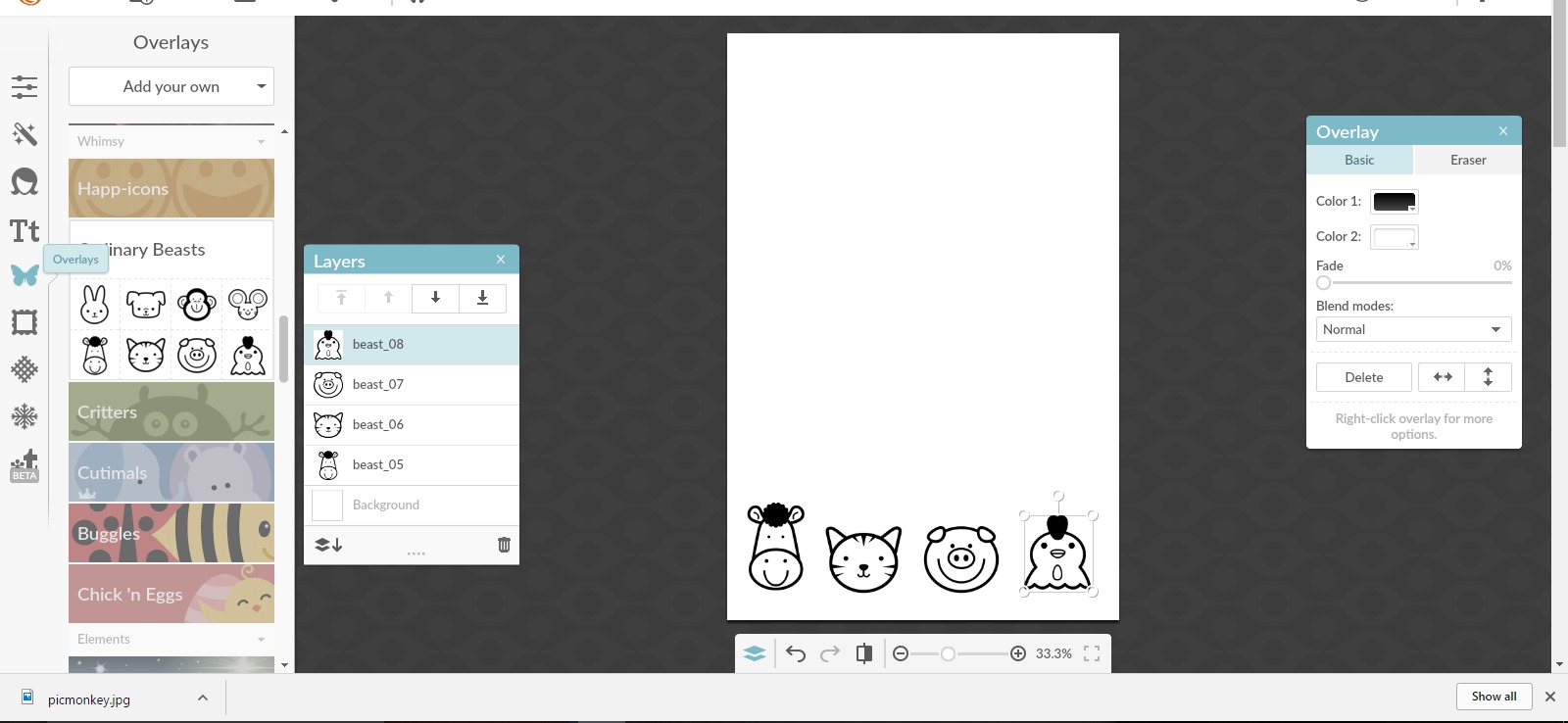This screenshot has width=1568, height=723.
Task: Open the Text tool (Tt)
Action: pos(24,230)
